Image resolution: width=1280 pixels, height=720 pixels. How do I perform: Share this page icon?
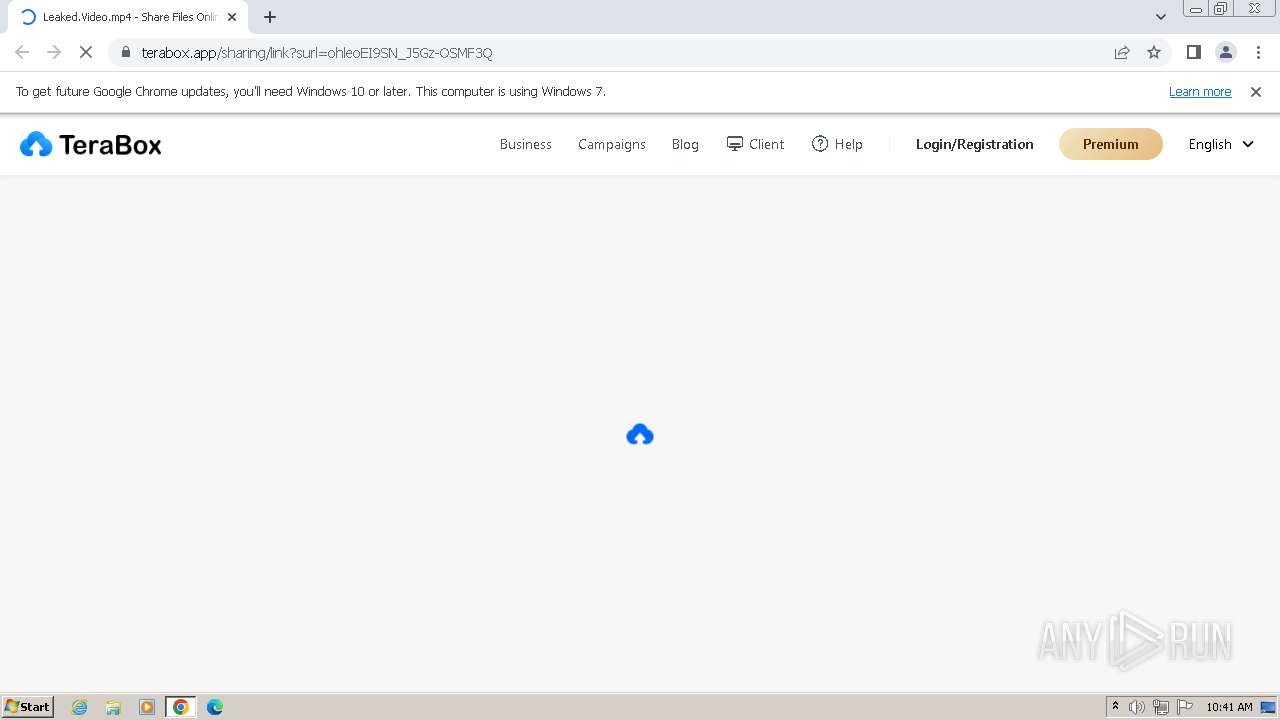pos(1122,52)
